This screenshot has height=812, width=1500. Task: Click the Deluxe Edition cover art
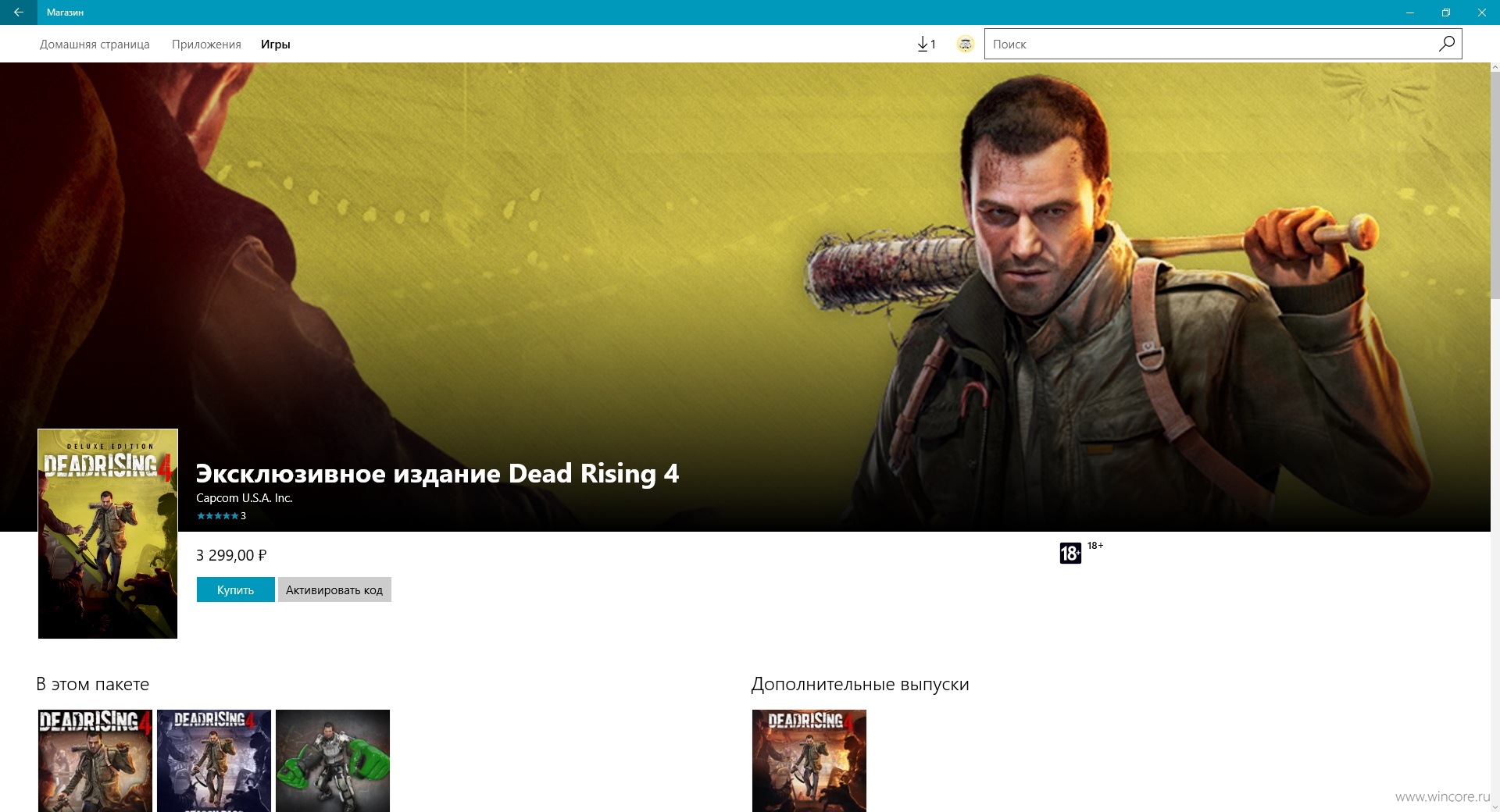point(108,533)
